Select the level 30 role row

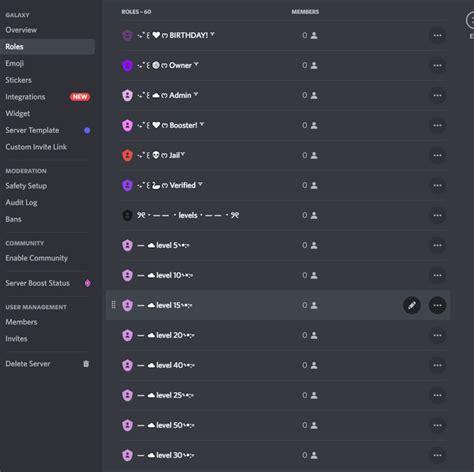click(278, 455)
